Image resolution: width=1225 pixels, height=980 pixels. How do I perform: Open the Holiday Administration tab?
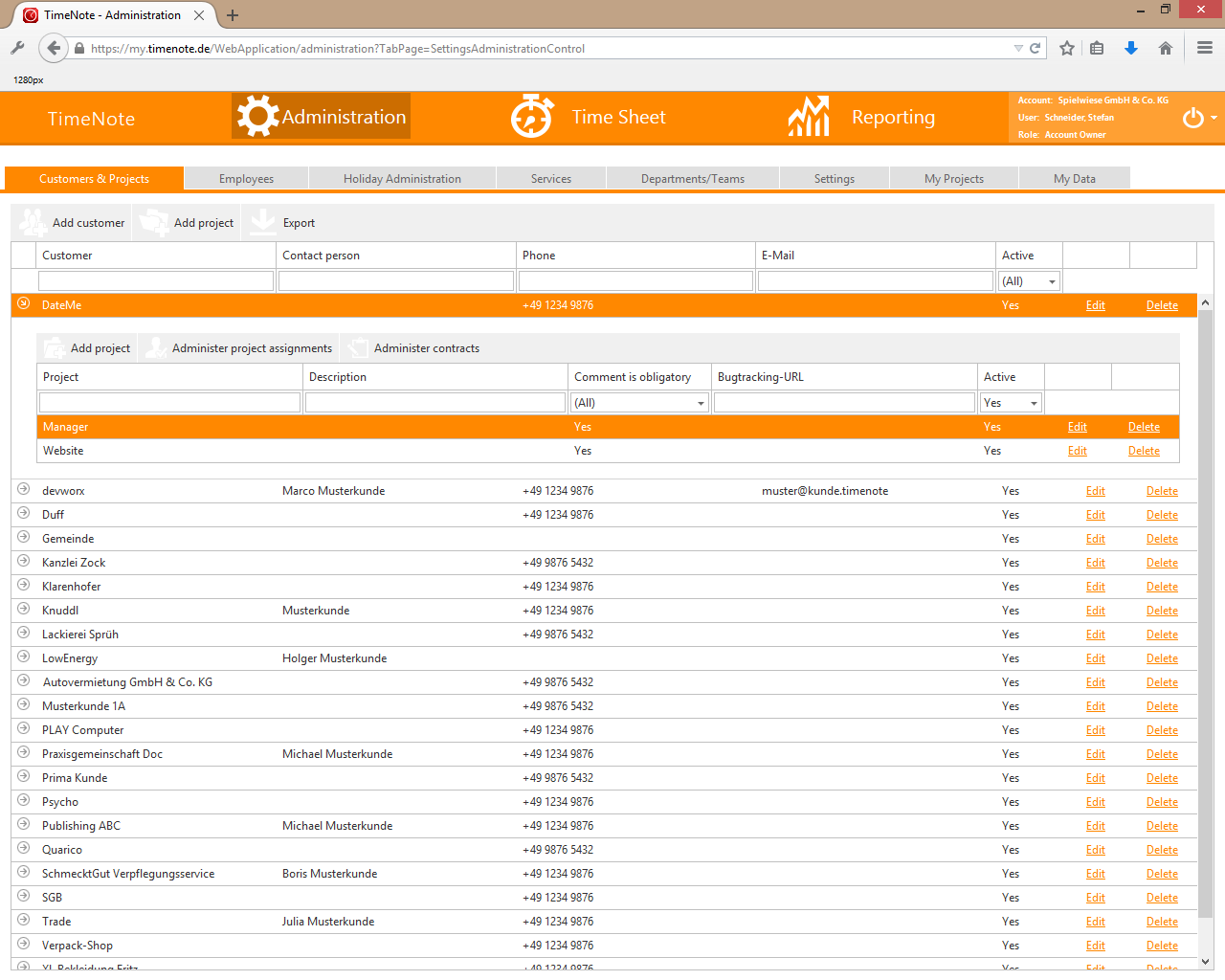pos(402,179)
